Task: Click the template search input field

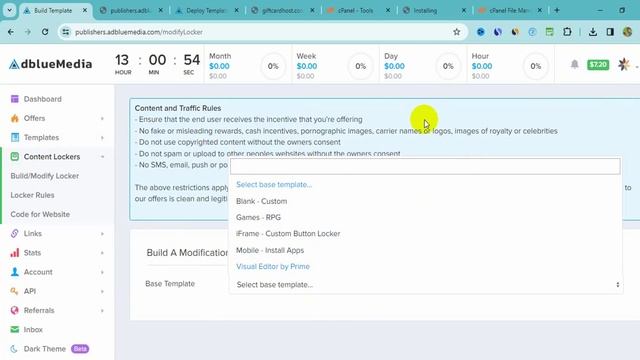Action: (425, 167)
